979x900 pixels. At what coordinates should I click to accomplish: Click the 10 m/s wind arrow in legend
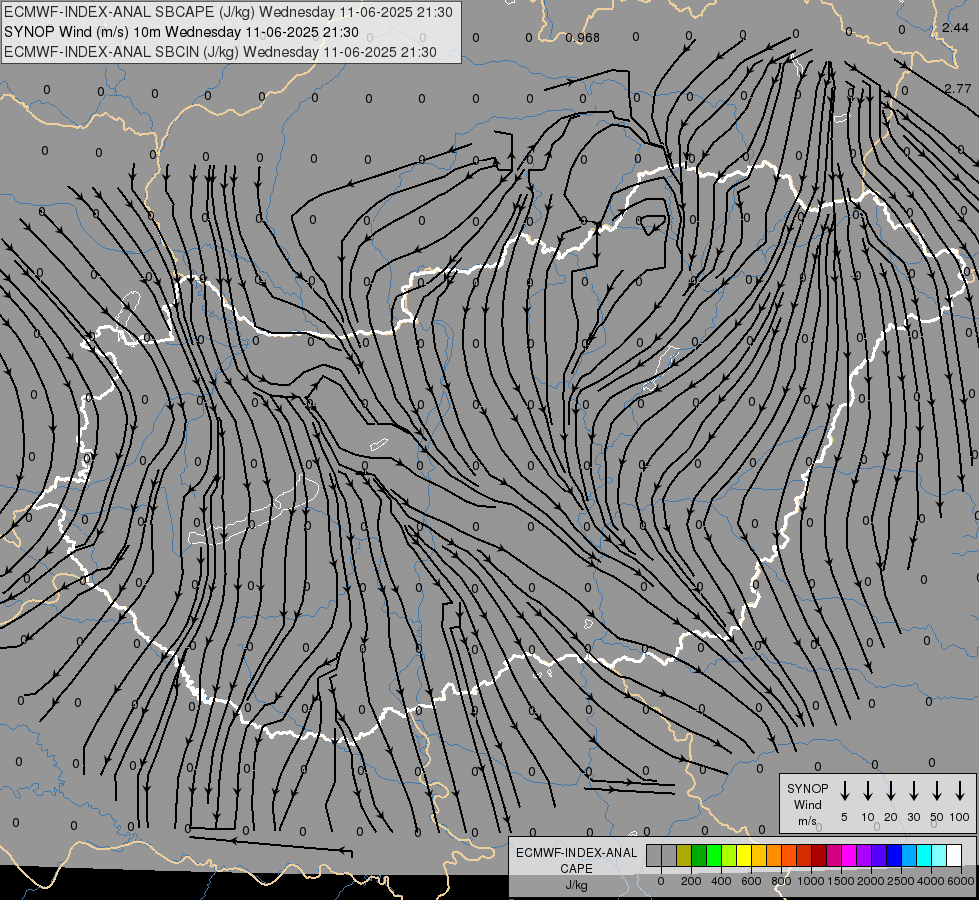pyautogui.click(x=867, y=790)
